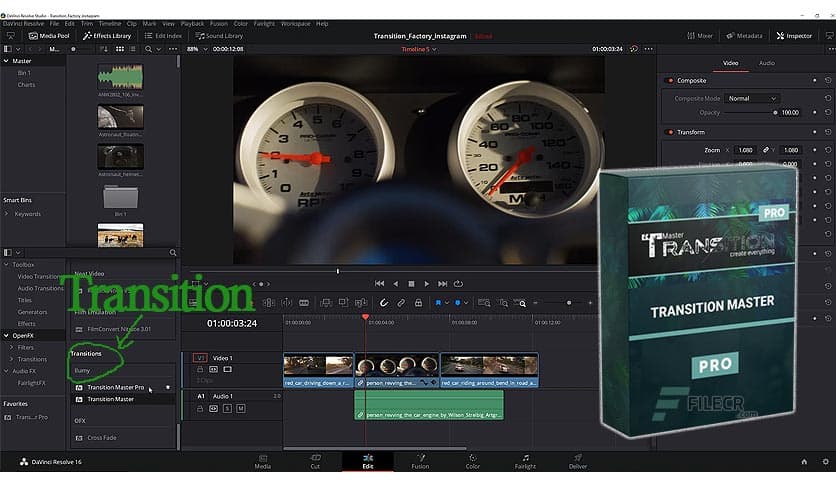Switch media pool to thumbnail view

pos(120,49)
